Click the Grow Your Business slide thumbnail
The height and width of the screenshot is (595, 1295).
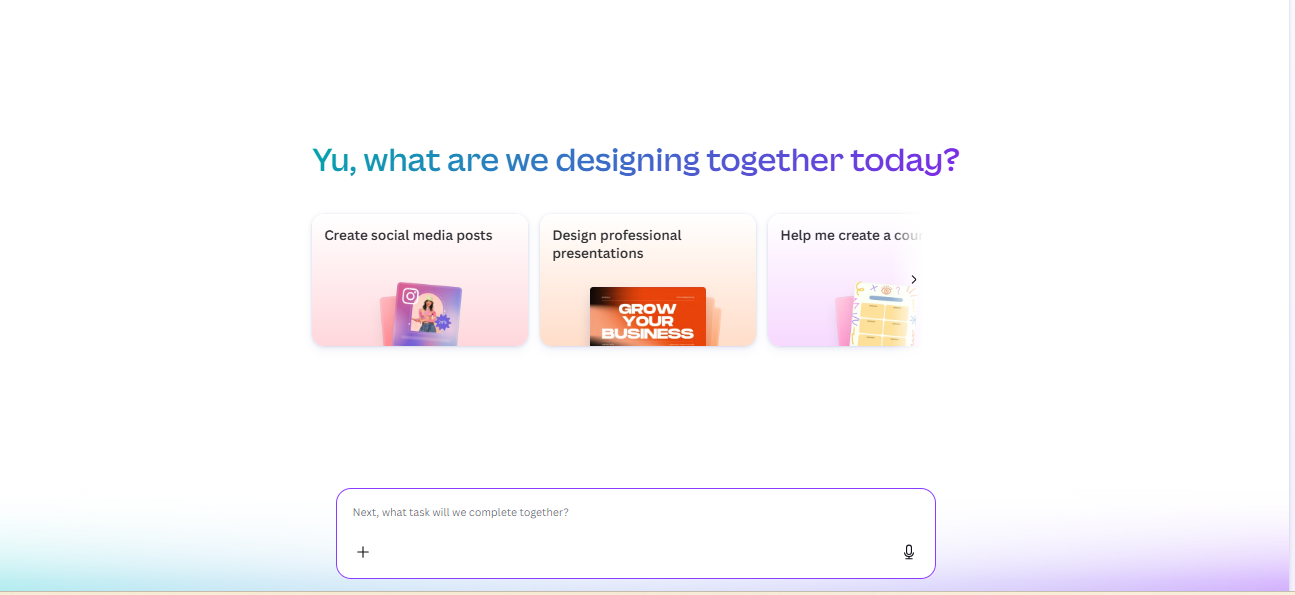tap(650, 317)
